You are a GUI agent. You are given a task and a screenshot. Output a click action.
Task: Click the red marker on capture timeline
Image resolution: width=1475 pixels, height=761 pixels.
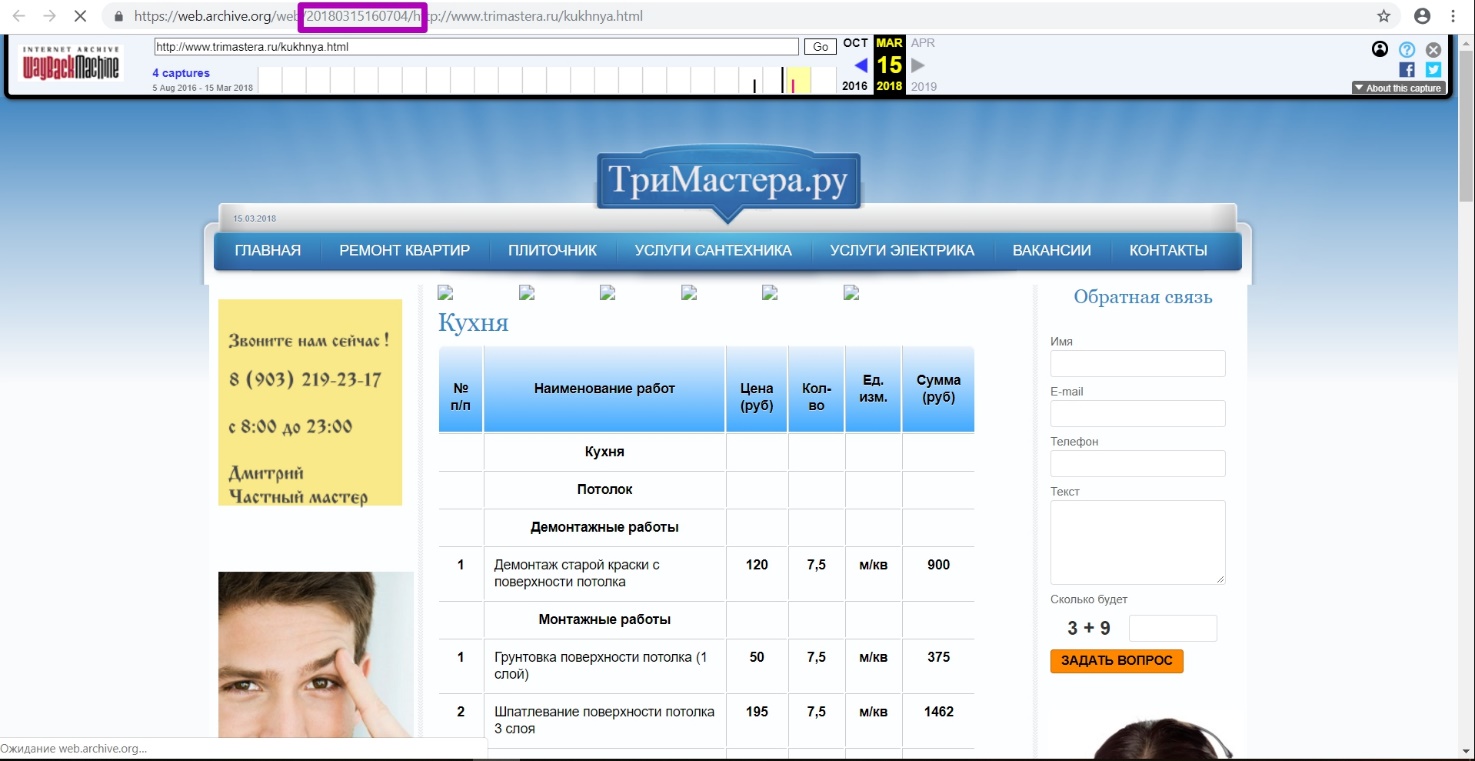click(793, 85)
